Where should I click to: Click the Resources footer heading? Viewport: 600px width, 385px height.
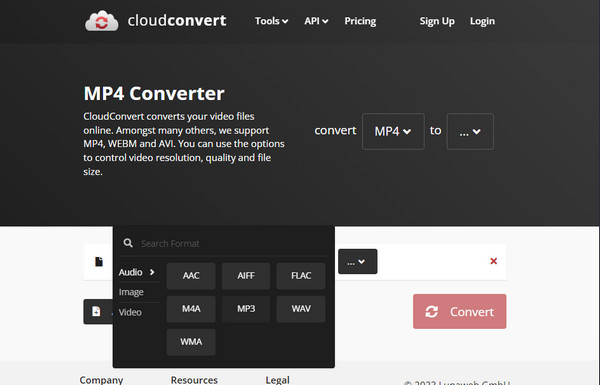point(194,380)
